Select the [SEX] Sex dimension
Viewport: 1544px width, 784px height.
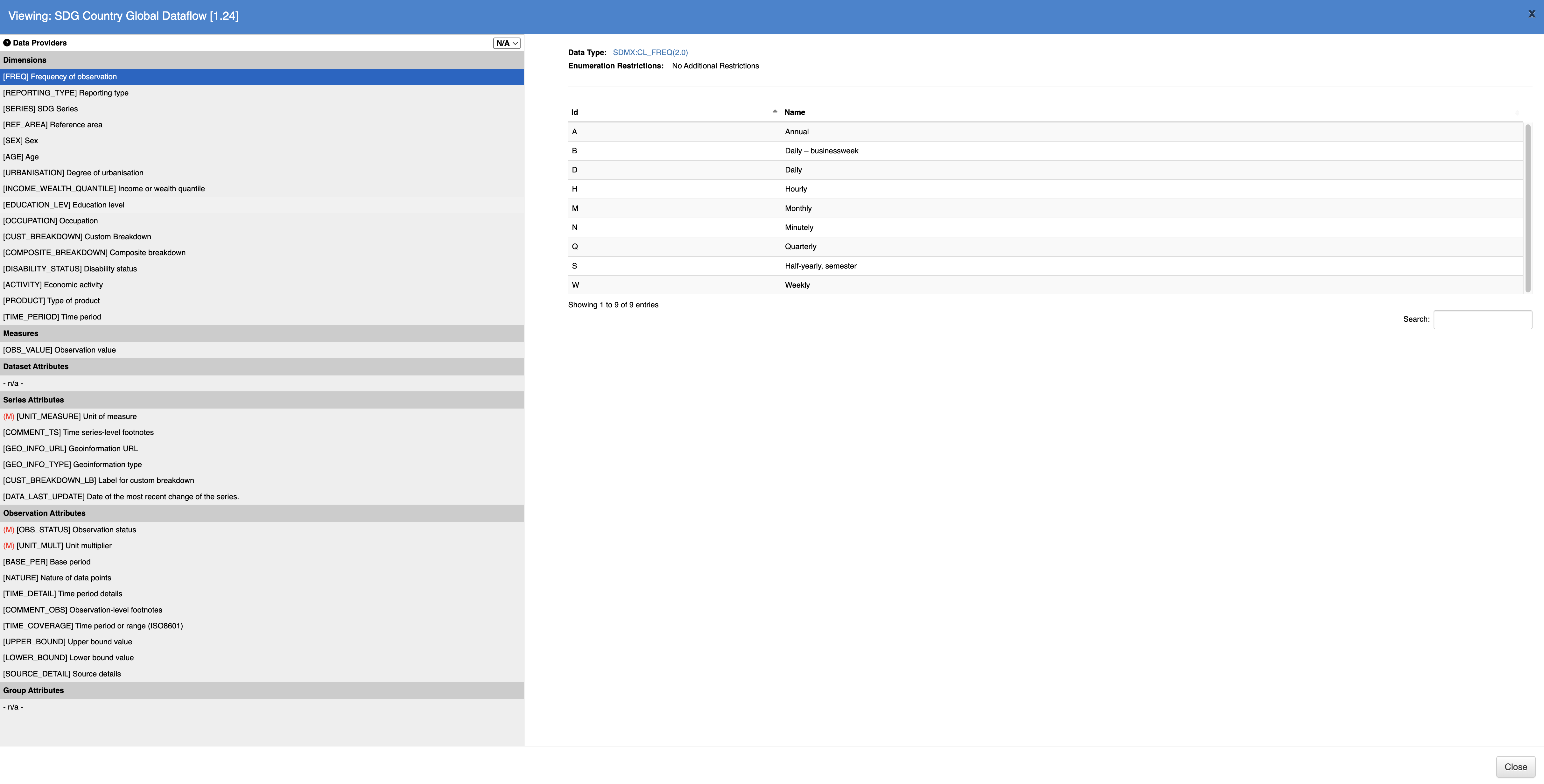[262, 141]
